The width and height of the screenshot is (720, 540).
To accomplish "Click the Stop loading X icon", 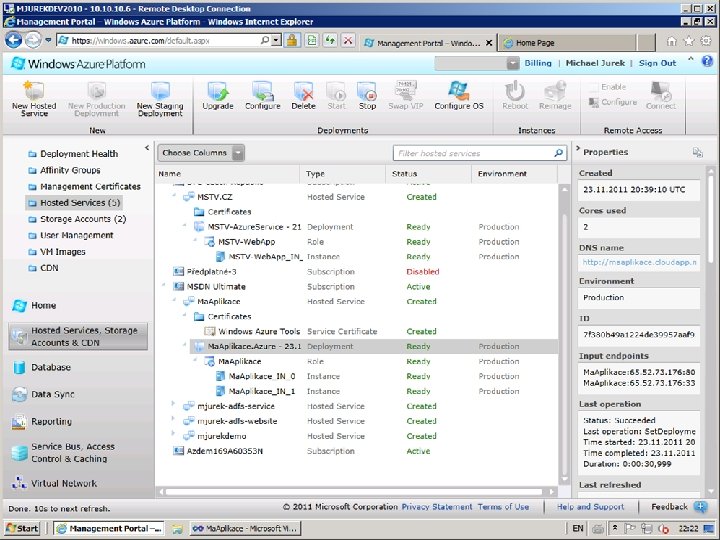I will click(348, 40).
